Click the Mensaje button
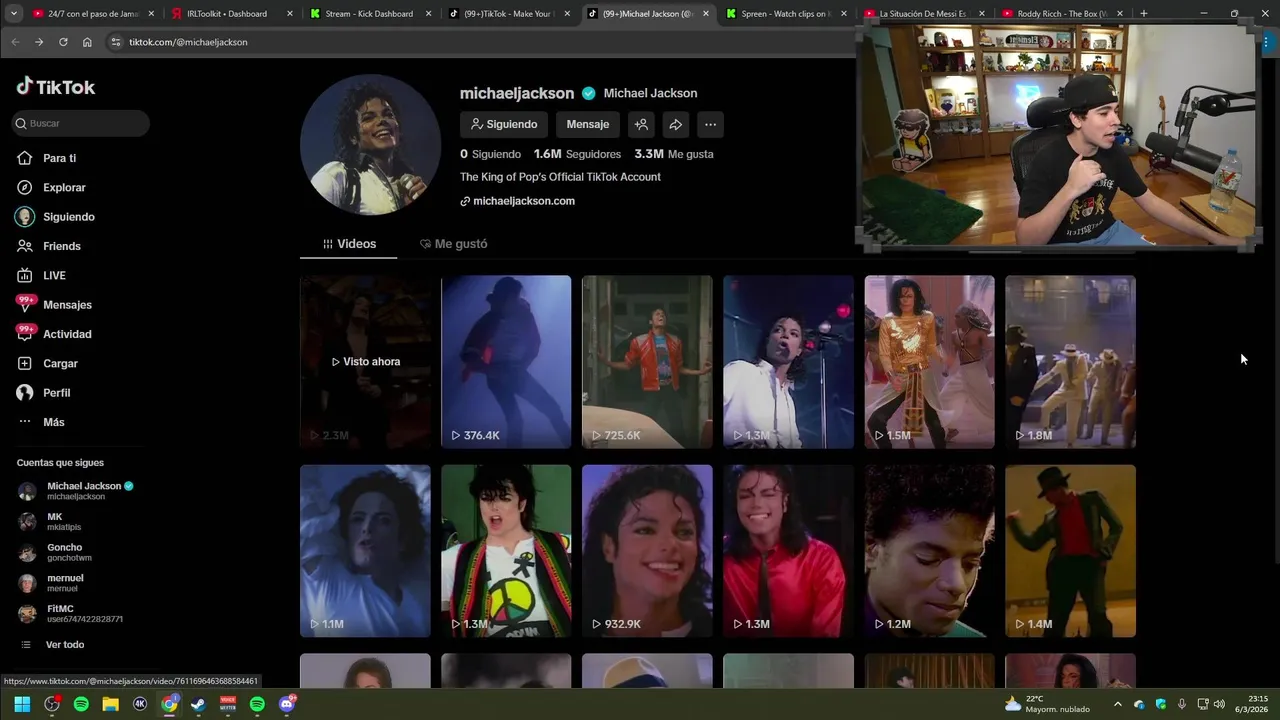Viewport: 1280px width, 720px height. click(587, 124)
